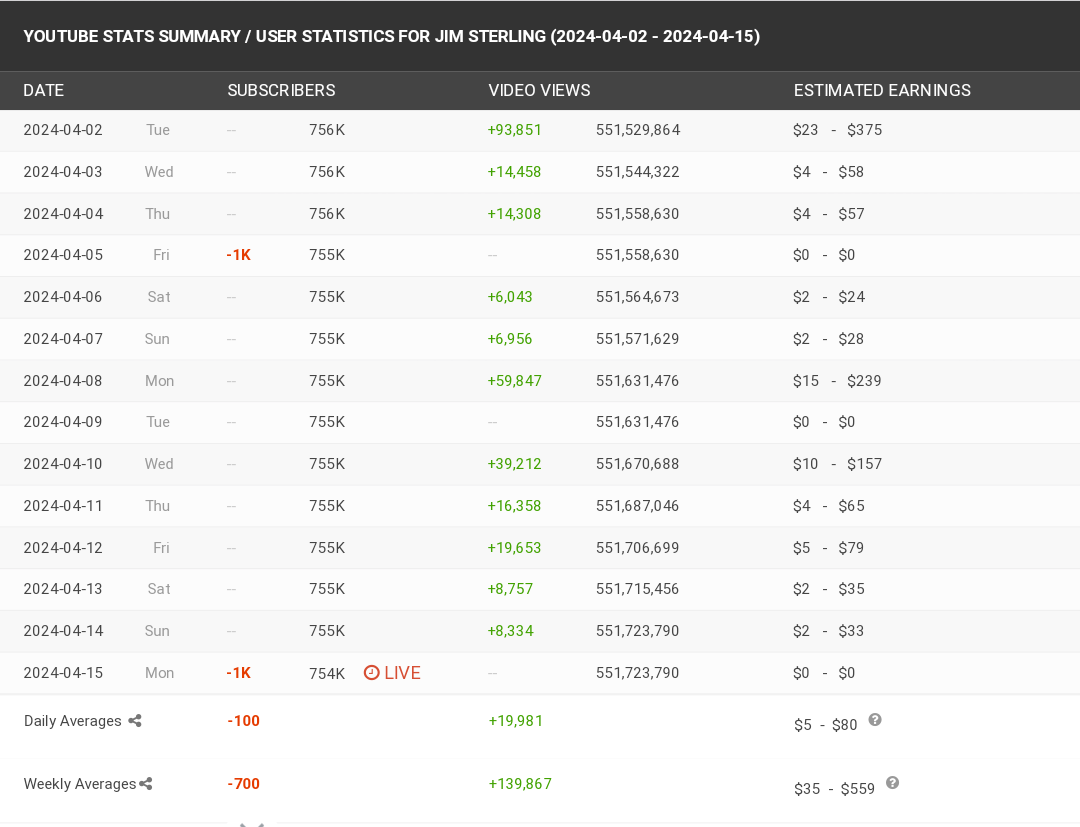1080x827 pixels.
Task: Click total views 551,670,688
Action: [x=638, y=464]
